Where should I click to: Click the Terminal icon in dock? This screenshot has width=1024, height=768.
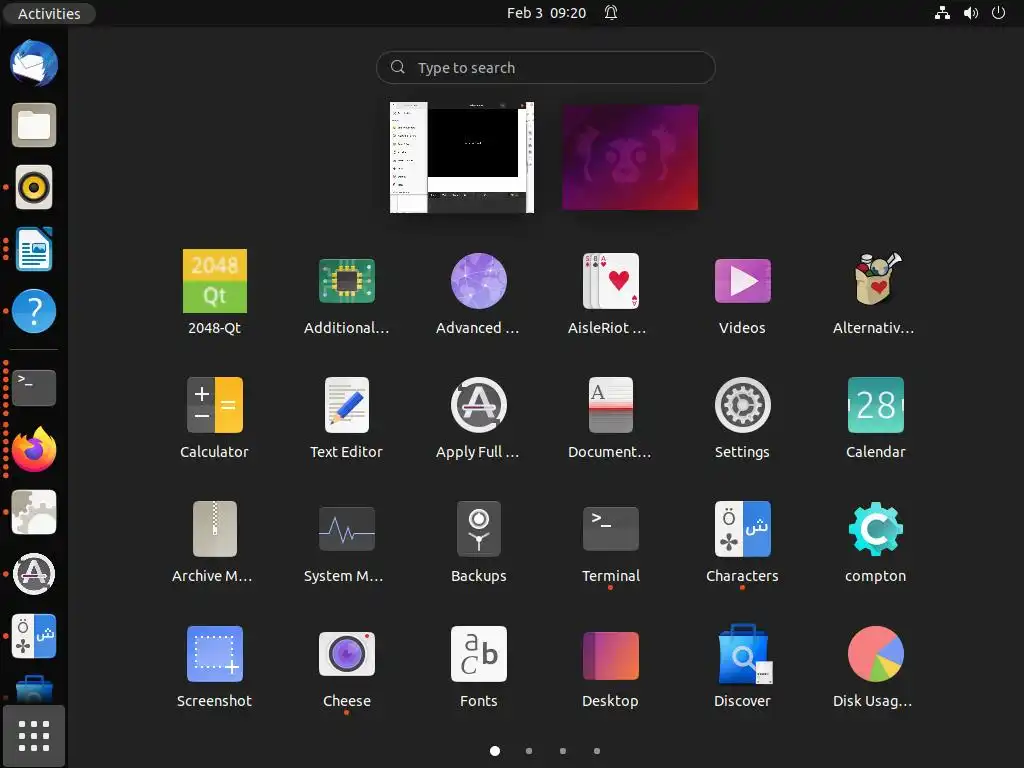coord(34,388)
